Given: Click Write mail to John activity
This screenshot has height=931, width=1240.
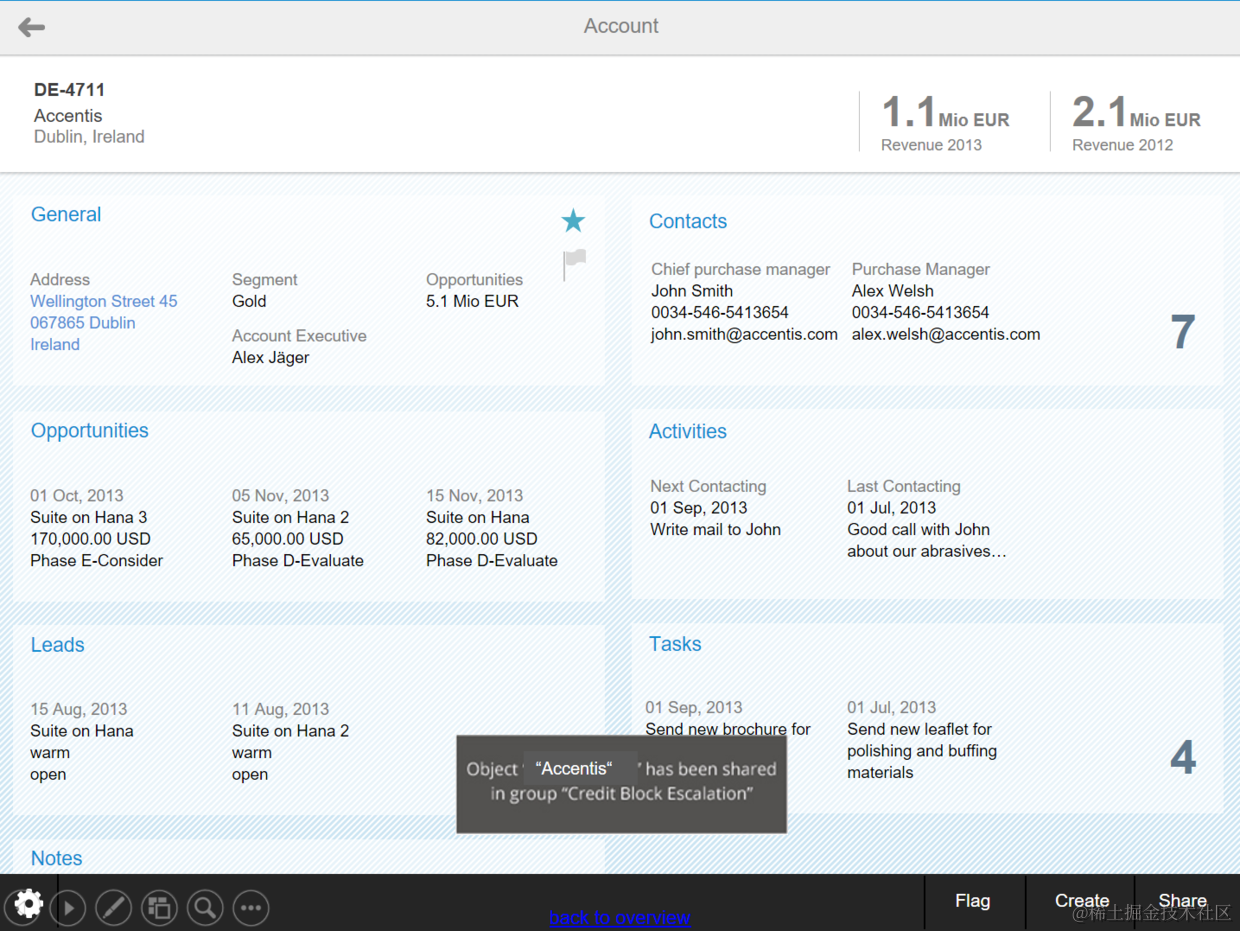Looking at the screenshot, I should (716, 530).
